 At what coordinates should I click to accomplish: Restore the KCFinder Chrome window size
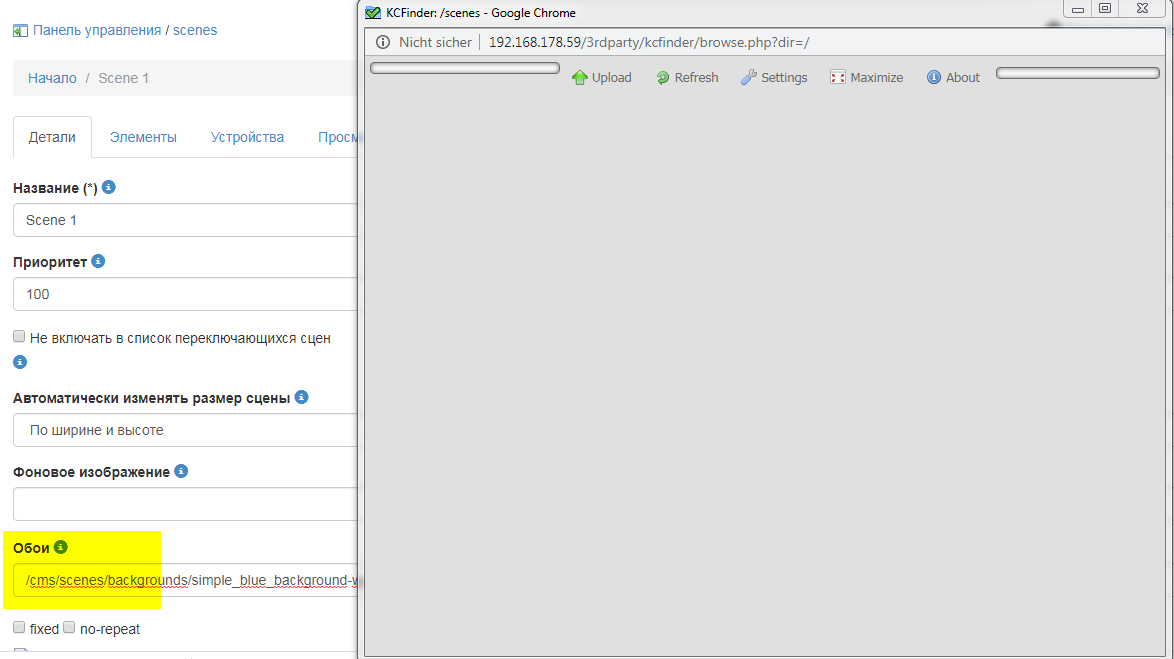click(1105, 8)
